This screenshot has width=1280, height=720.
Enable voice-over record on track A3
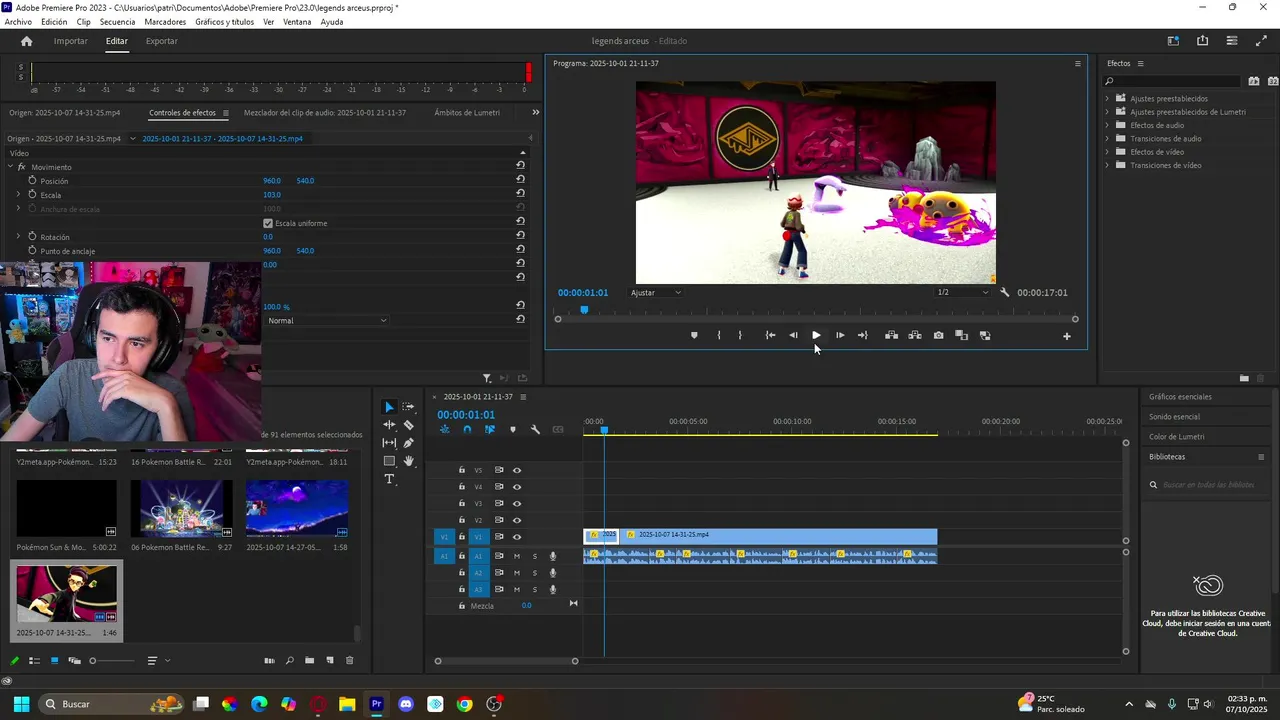click(553, 590)
